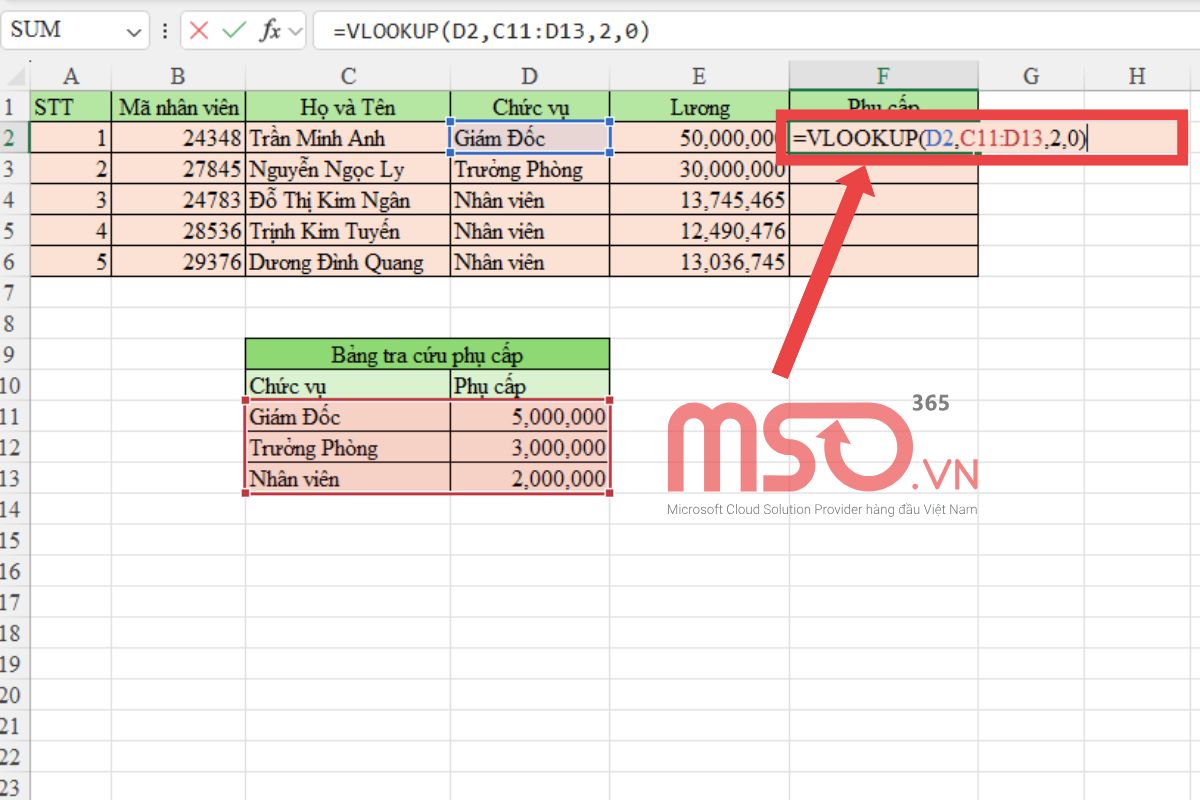1200x800 pixels.
Task: Select column D header
Action: tap(530, 76)
